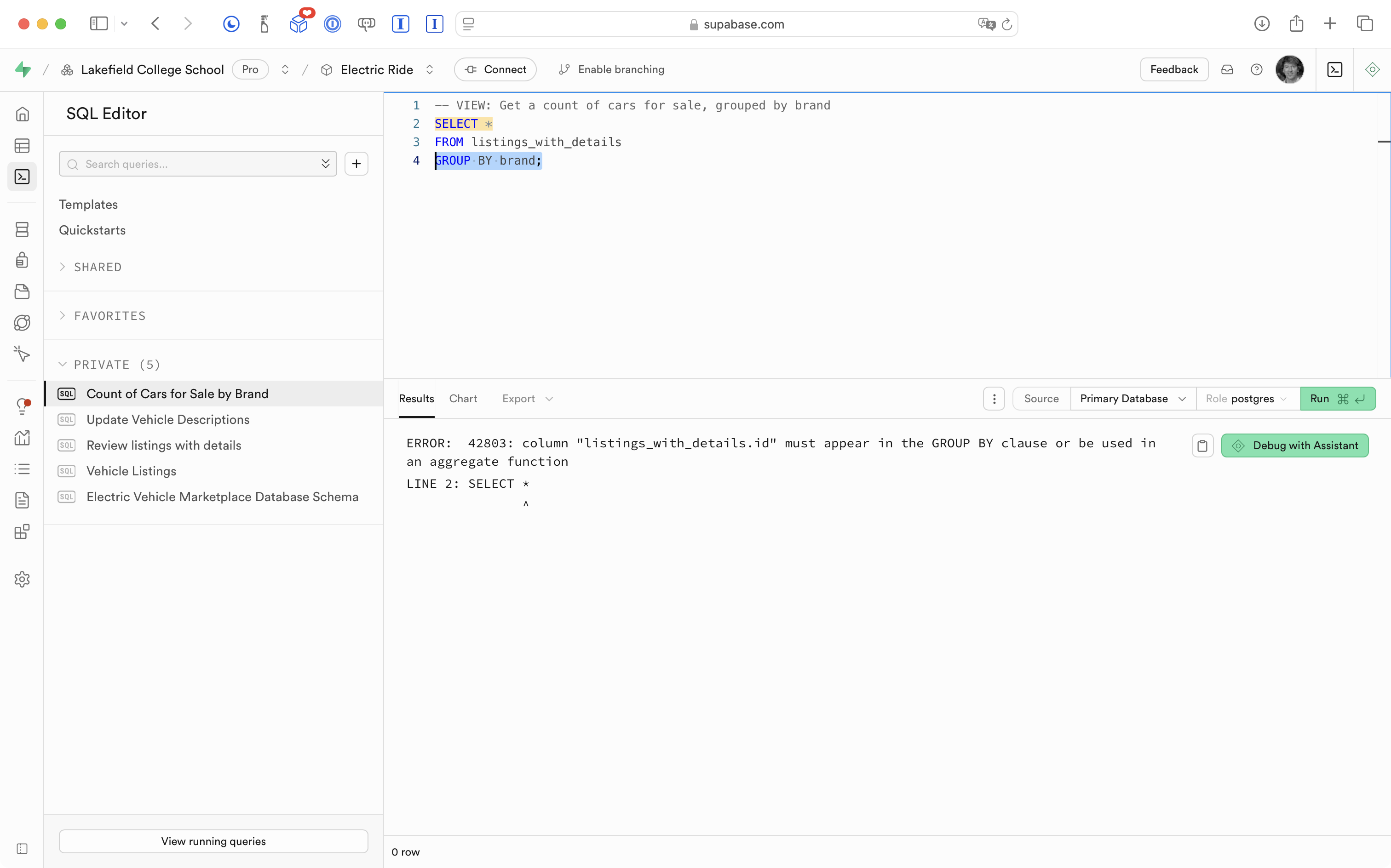This screenshot has height=868, width=1391.
Task: Click Debug with Assistant button
Action: pyautogui.click(x=1294, y=445)
